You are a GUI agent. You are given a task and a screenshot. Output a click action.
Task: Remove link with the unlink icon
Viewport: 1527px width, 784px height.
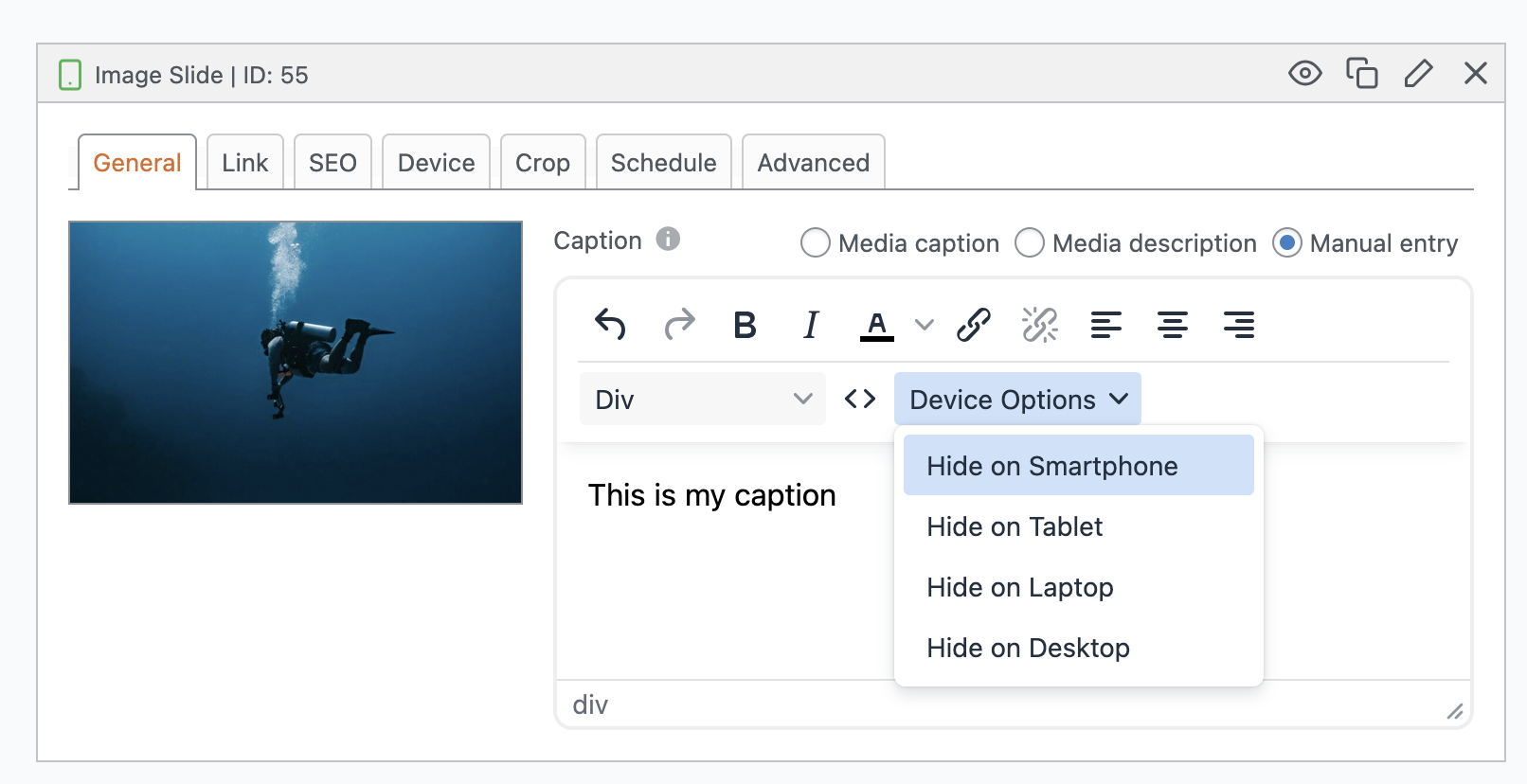coord(1039,325)
